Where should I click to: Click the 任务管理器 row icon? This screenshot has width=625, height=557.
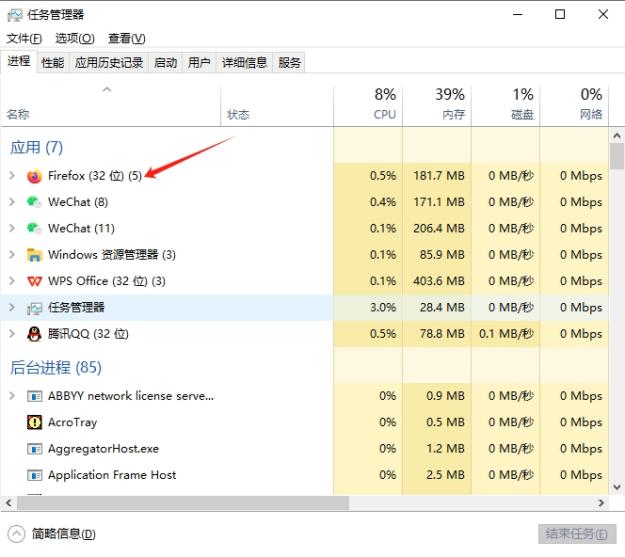pyautogui.click(x=34, y=308)
